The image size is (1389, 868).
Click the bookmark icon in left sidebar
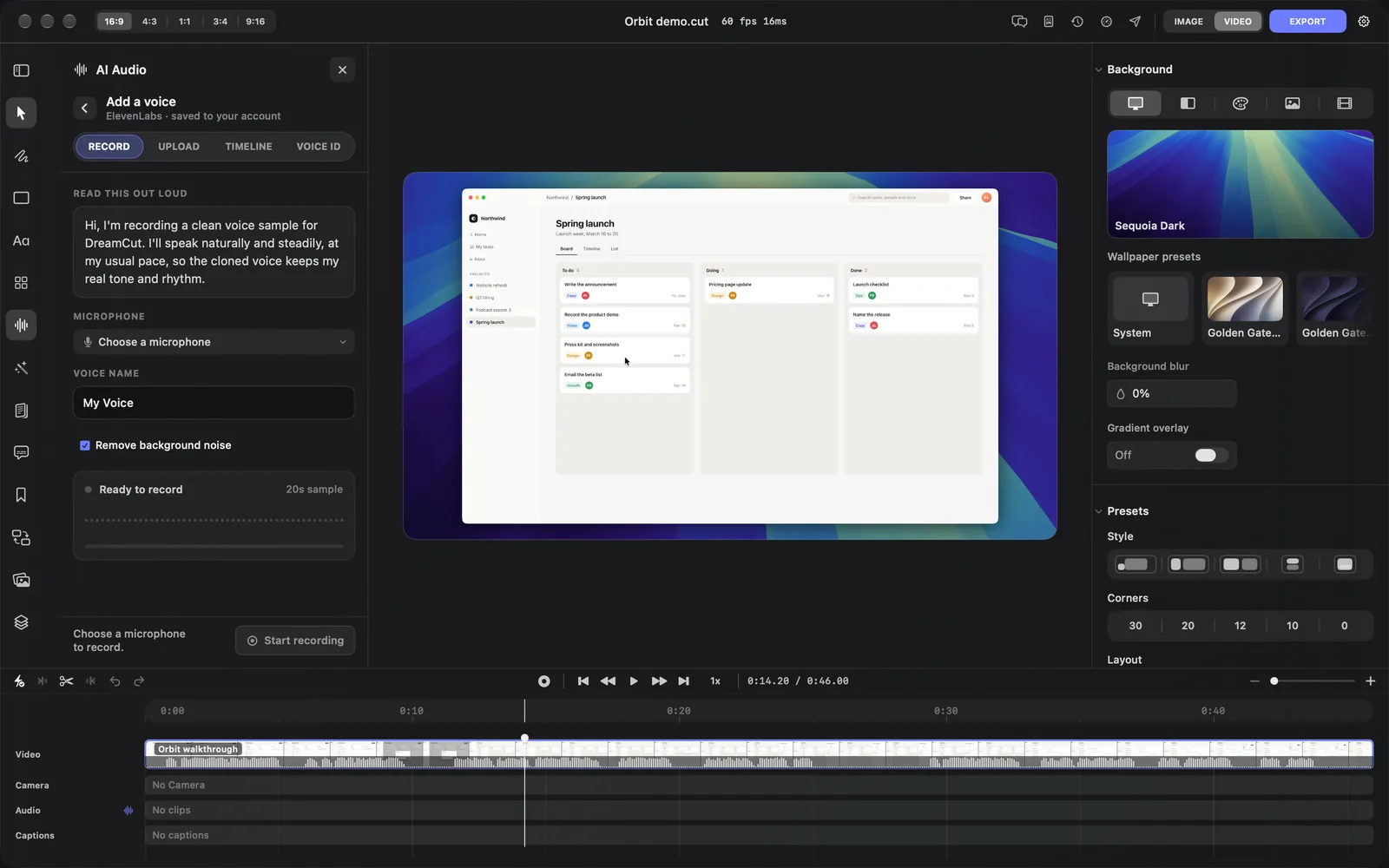pos(21,495)
